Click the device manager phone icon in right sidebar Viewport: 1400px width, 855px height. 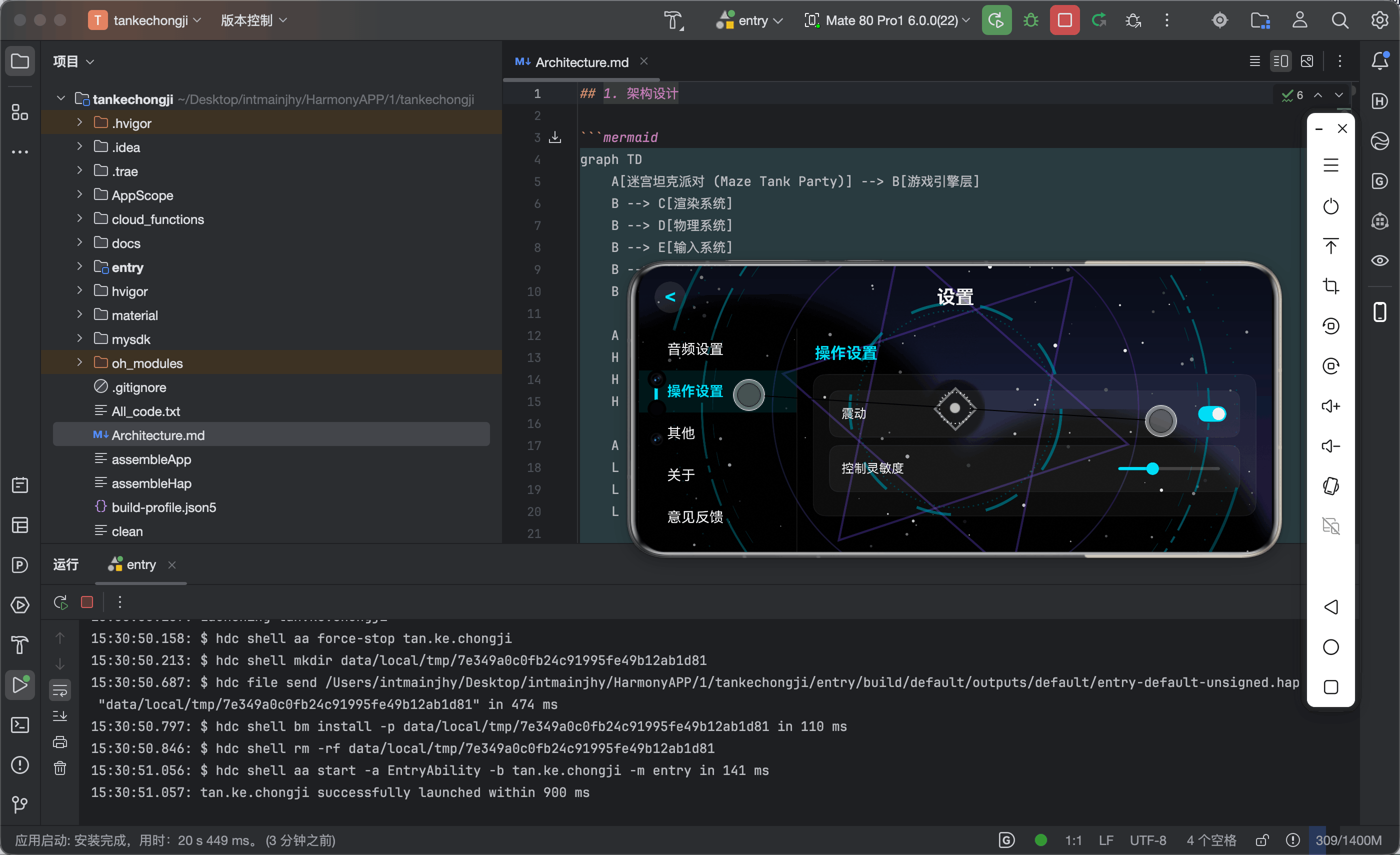pos(1379,312)
